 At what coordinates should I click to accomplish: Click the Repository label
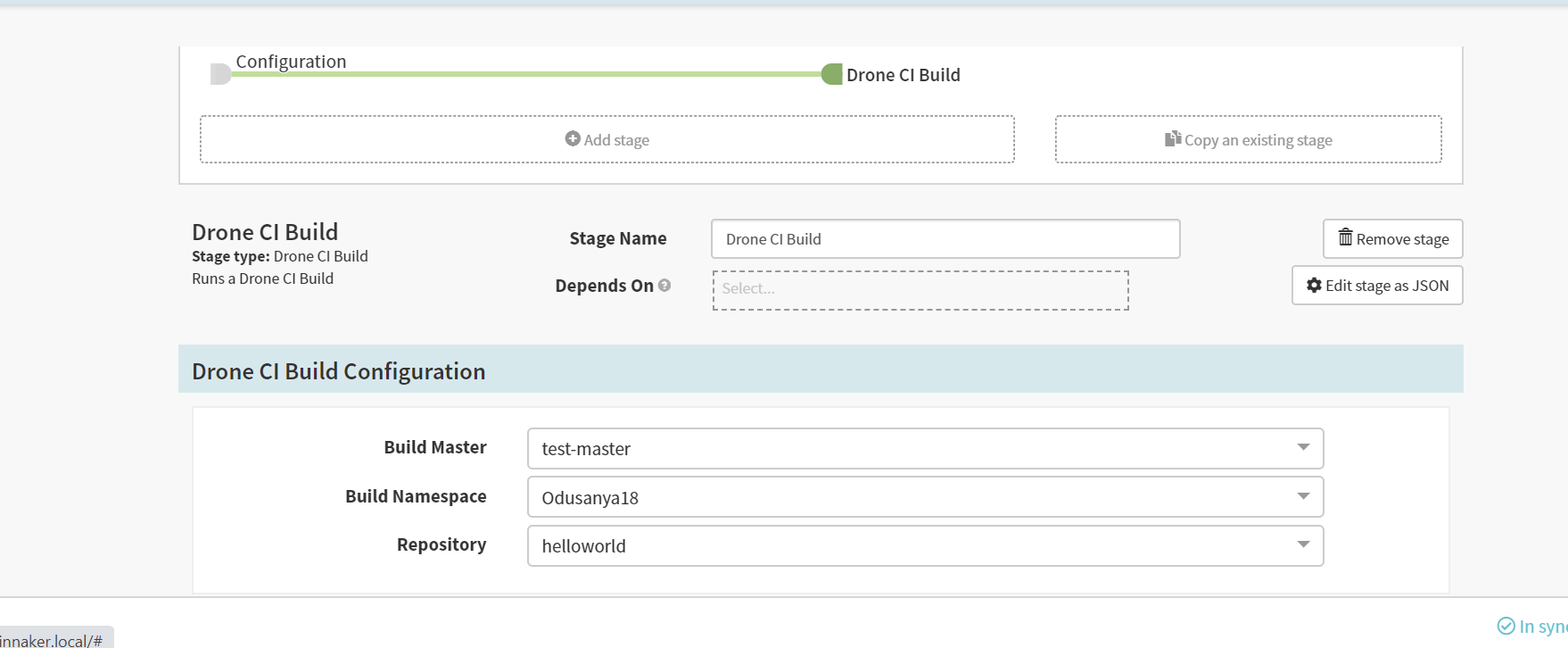click(x=442, y=544)
